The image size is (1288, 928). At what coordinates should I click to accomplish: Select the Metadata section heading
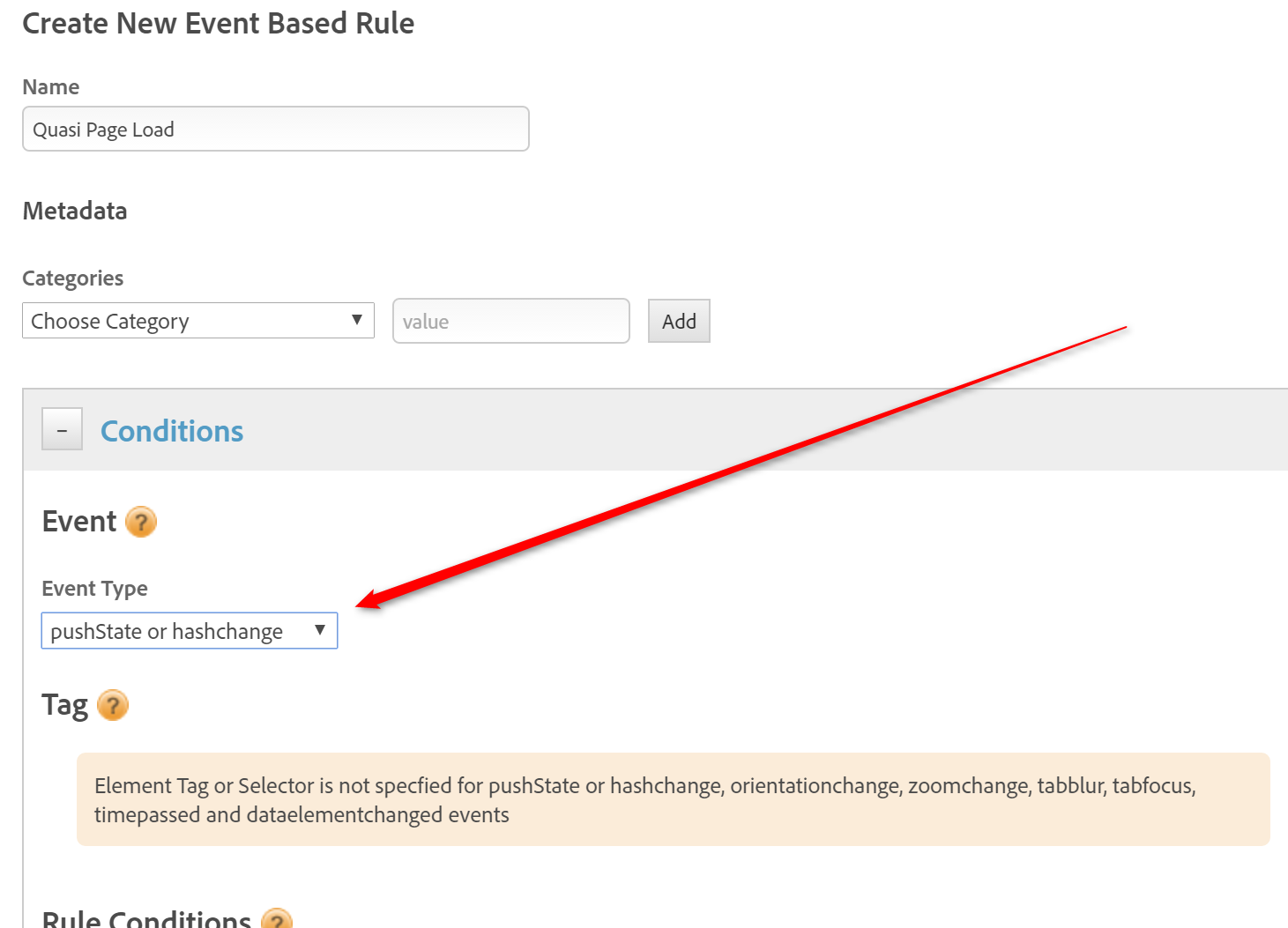point(75,212)
